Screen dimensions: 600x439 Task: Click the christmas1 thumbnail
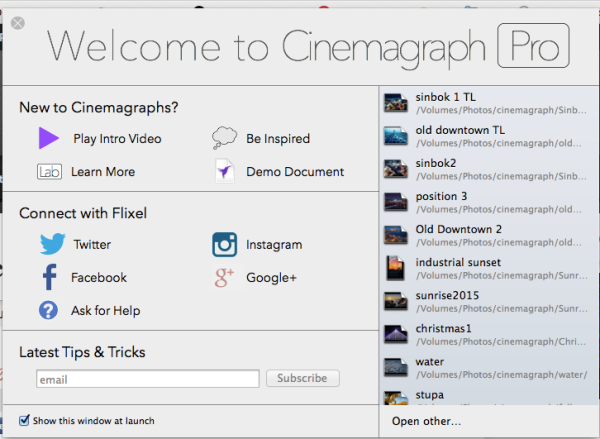396,335
